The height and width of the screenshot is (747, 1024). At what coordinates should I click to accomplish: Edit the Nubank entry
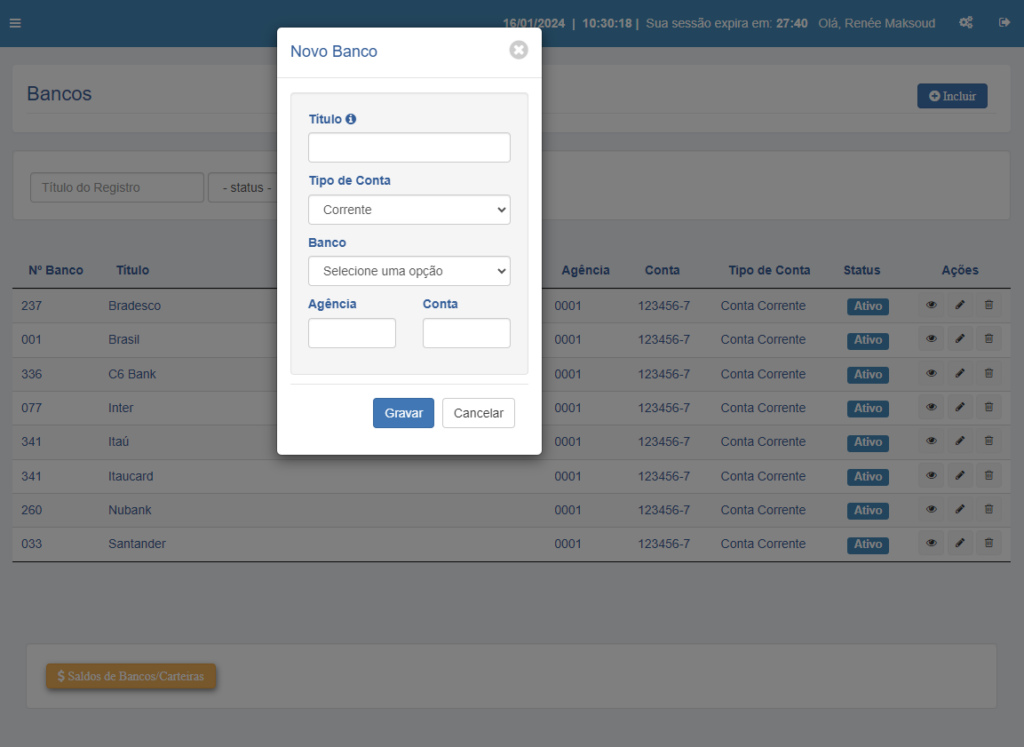(x=960, y=510)
